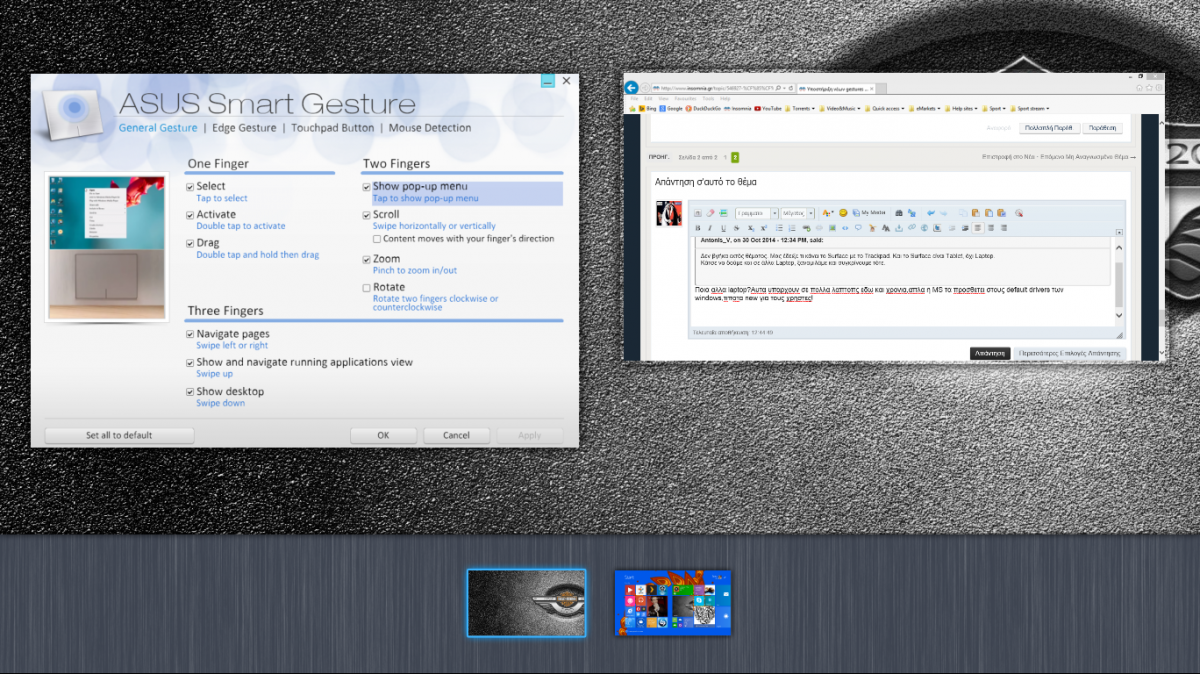Uncheck the Activate double-tap gesture
The height and width of the screenshot is (674, 1200).
[190, 215]
